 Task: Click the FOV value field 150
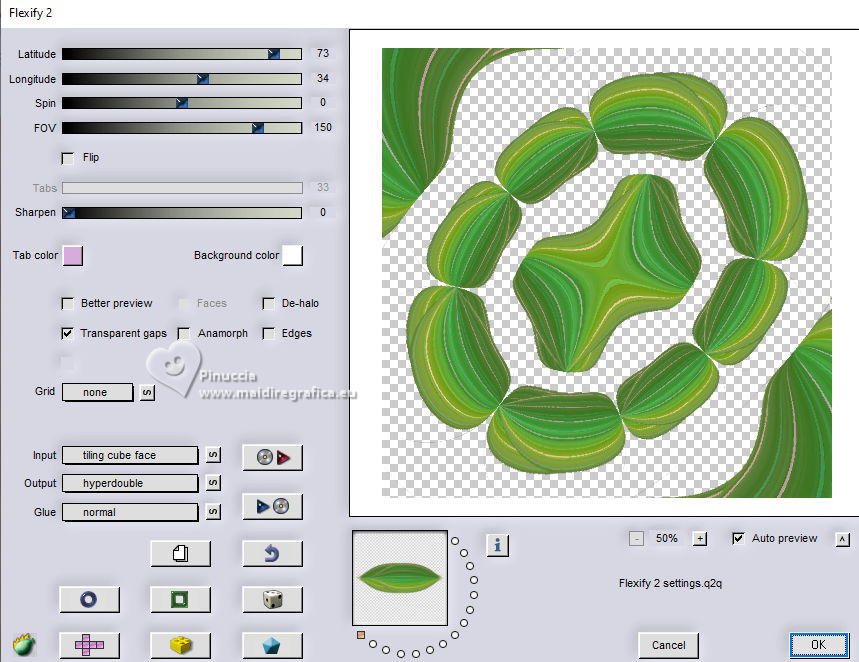pos(323,127)
